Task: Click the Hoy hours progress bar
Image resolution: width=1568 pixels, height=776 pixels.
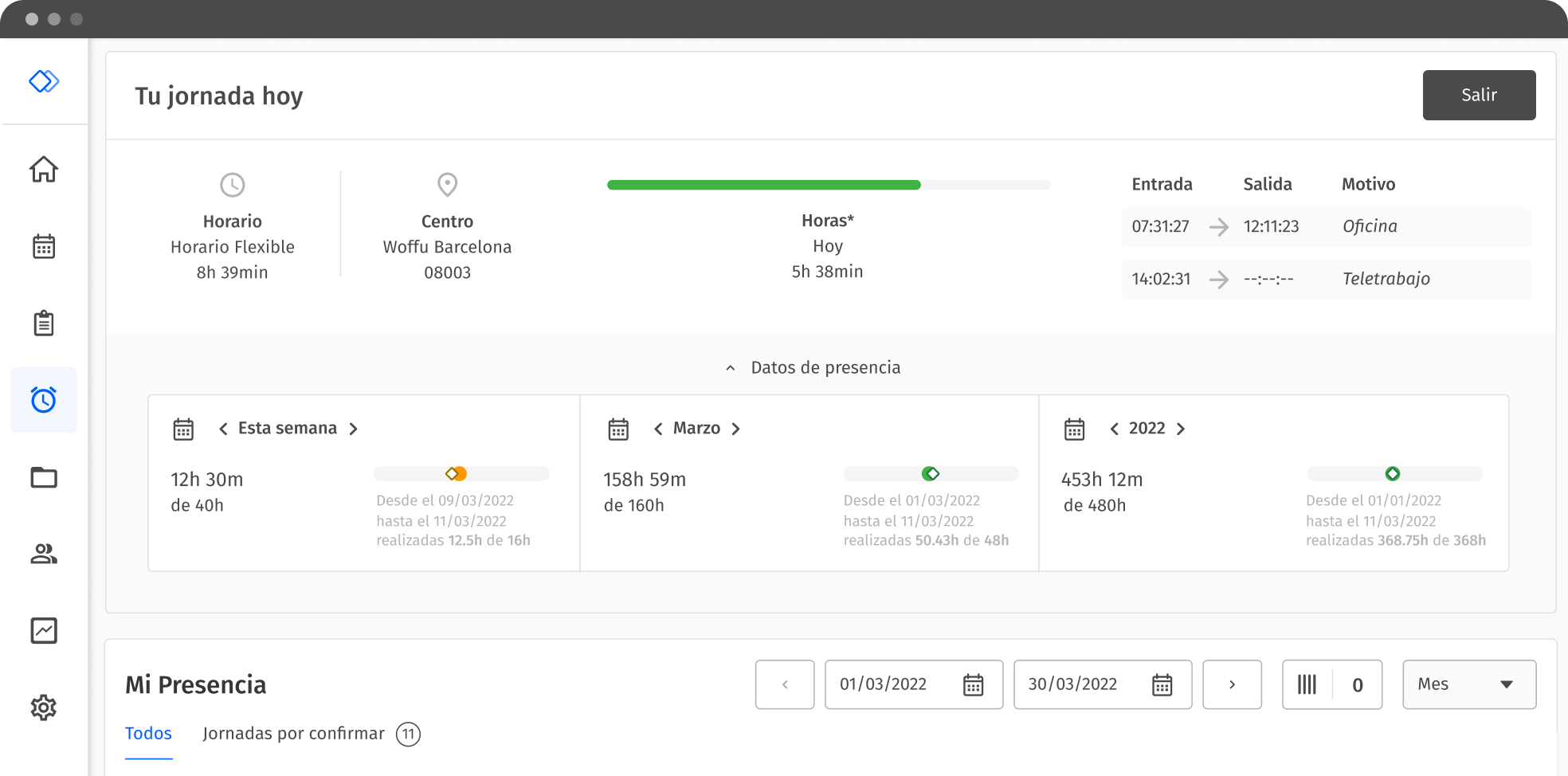Action: pyautogui.click(x=828, y=184)
